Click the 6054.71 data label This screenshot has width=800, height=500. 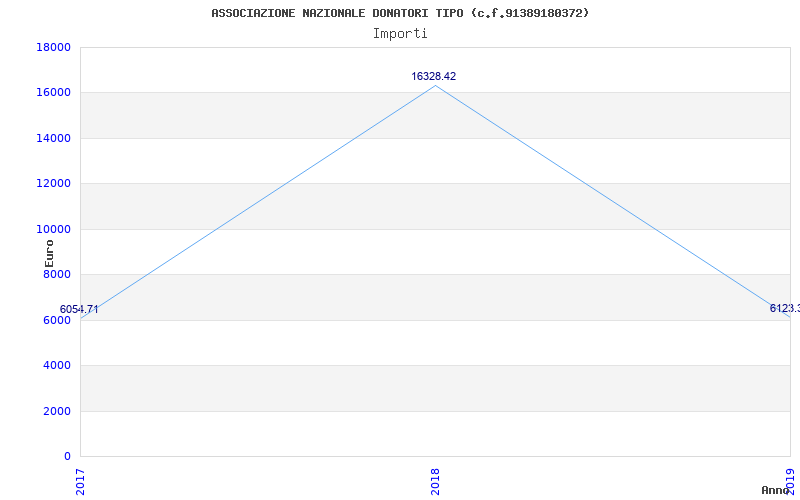click(x=79, y=309)
